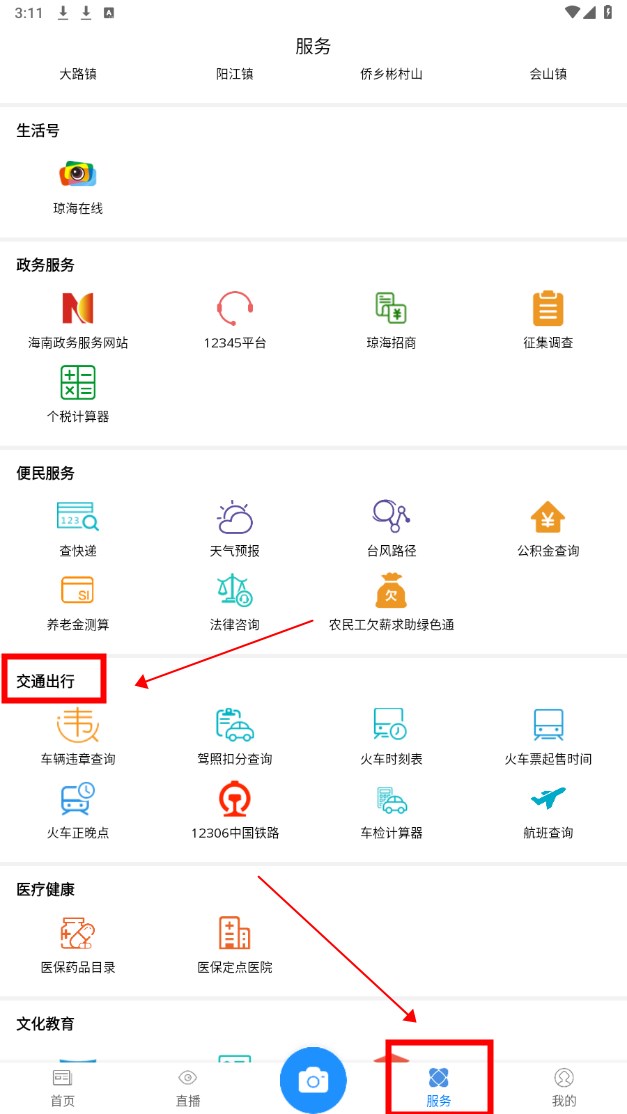Open 农民工欠薪求助绿色通道 money bag icon

391,590
